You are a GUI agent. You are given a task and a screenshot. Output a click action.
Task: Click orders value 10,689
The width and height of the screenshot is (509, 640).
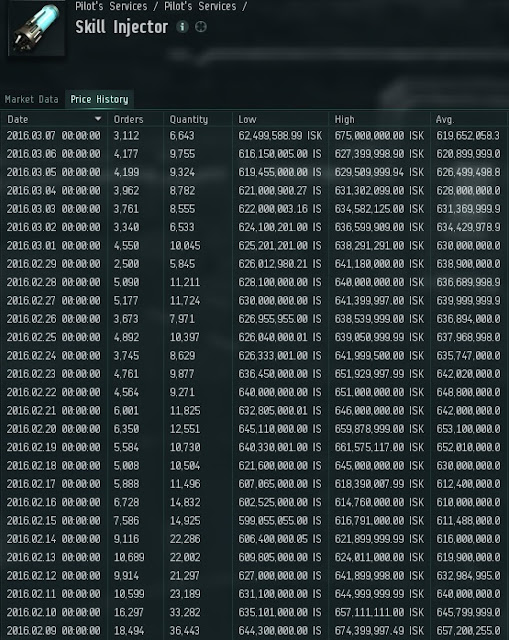click(129, 558)
